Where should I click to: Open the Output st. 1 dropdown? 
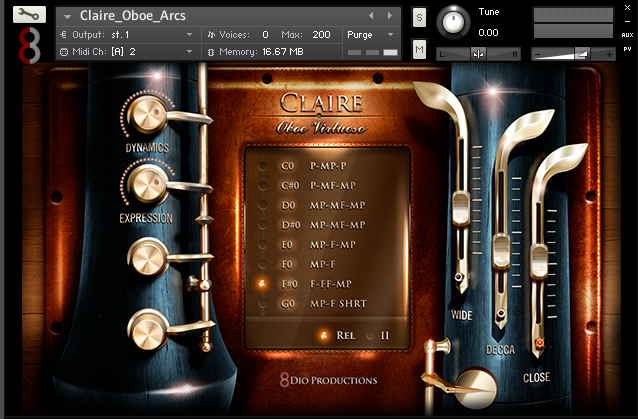tap(127, 35)
